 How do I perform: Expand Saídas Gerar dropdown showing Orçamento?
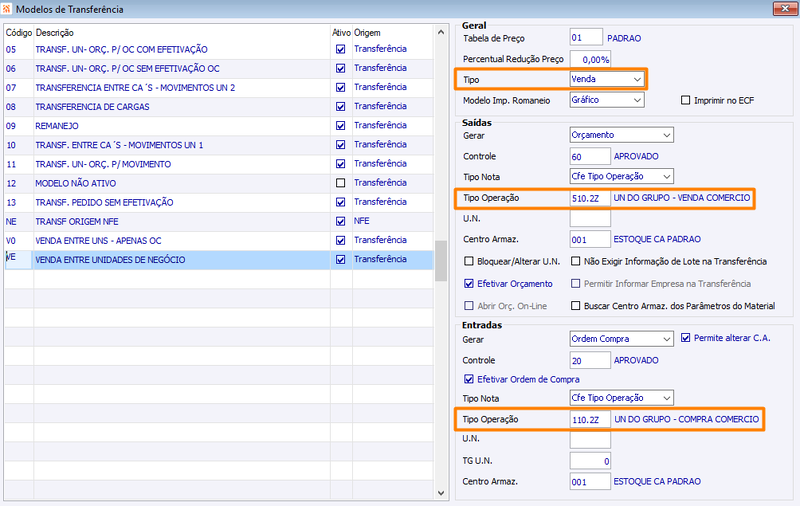point(621,135)
